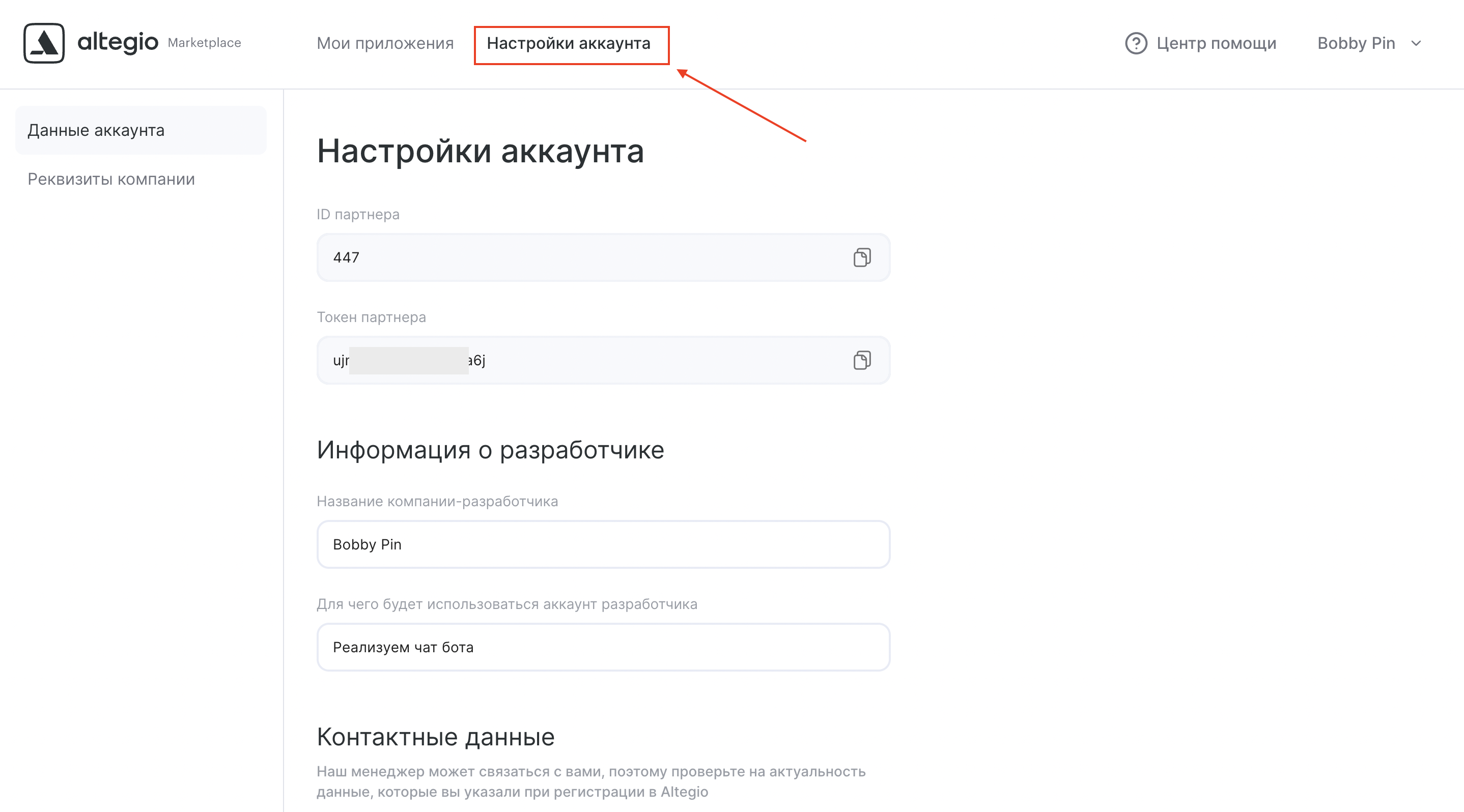The width and height of the screenshot is (1464, 812).
Task: Open Центр помощи link
Action: [x=1216, y=43]
